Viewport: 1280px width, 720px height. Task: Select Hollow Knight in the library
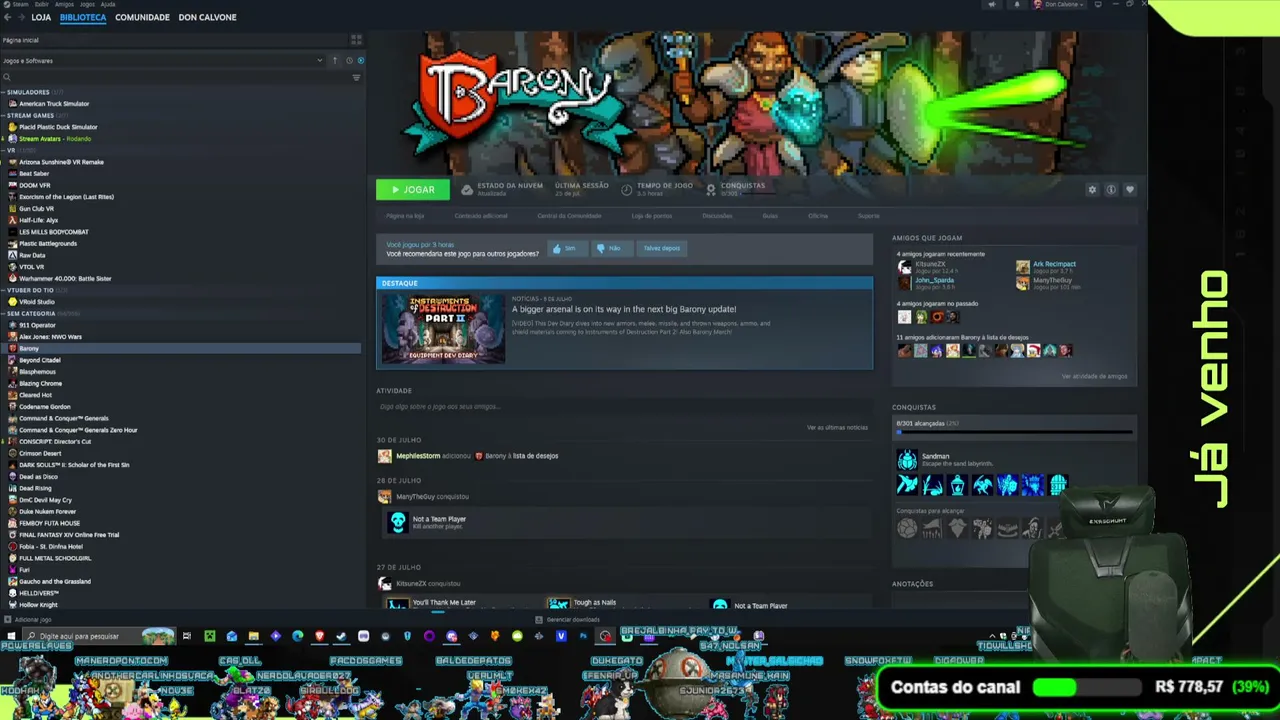[x=38, y=605]
